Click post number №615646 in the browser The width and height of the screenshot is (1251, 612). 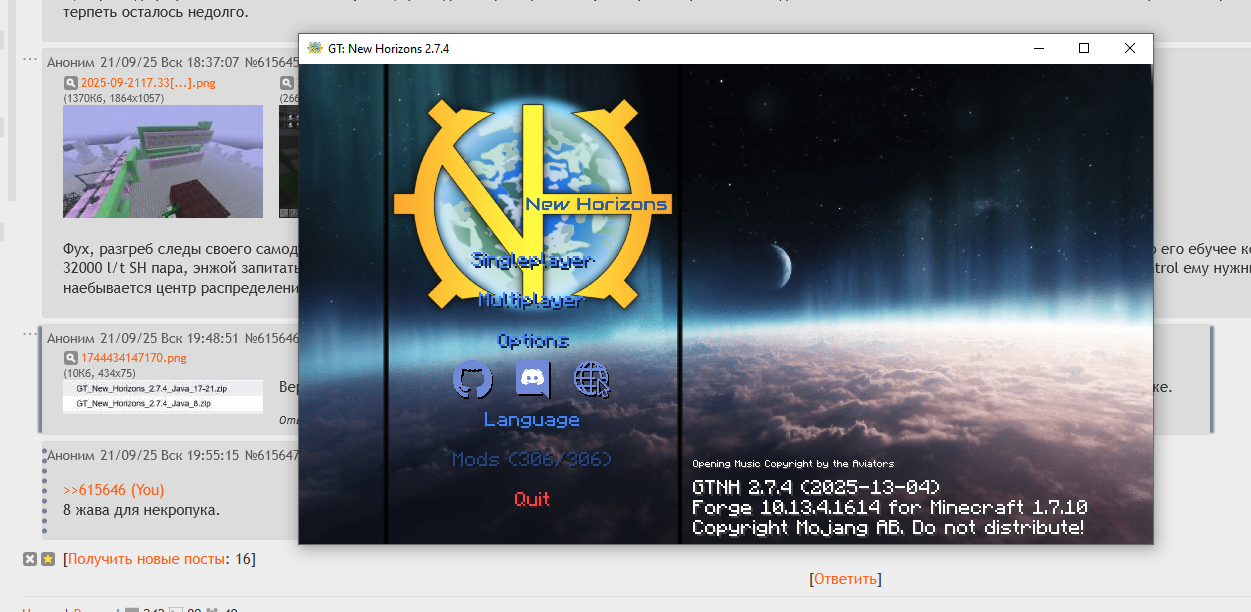(272, 339)
